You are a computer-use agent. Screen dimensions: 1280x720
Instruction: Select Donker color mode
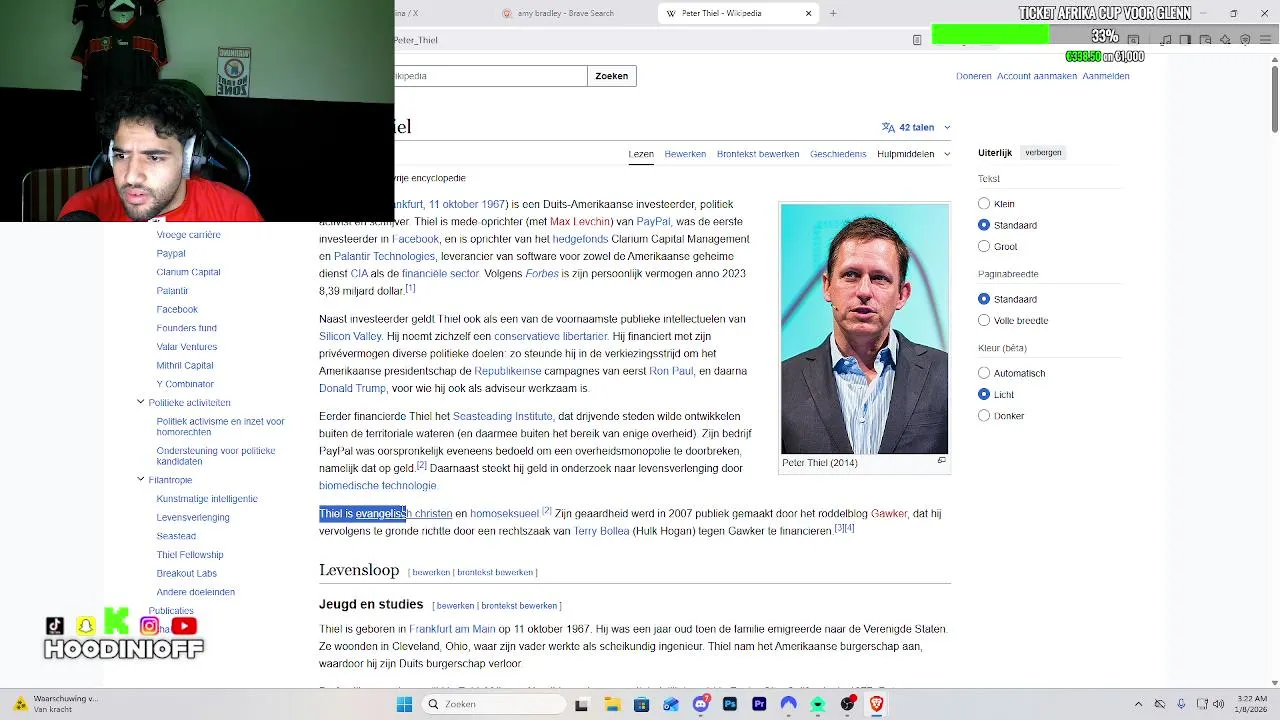[984, 415]
